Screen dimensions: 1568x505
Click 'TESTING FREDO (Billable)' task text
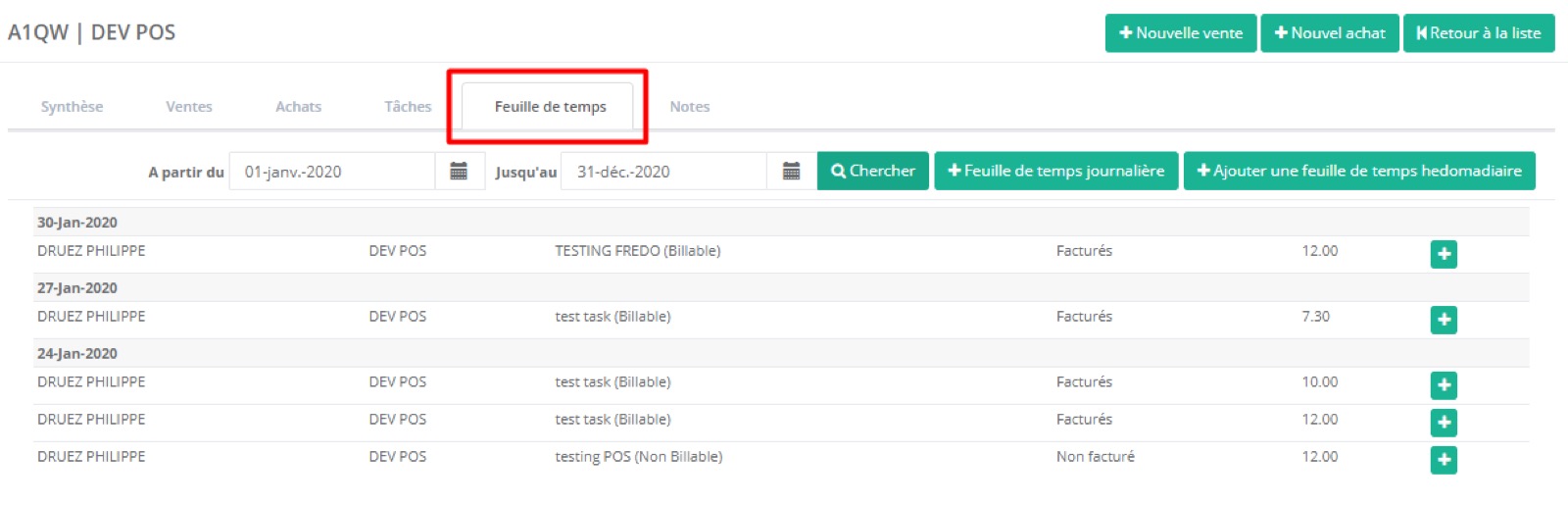638,251
